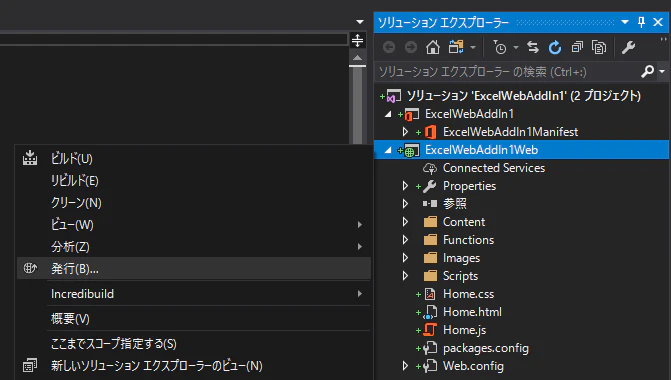Choose クリーン(N) from the context menu
The width and height of the screenshot is (671, 380).
point(194,202)
